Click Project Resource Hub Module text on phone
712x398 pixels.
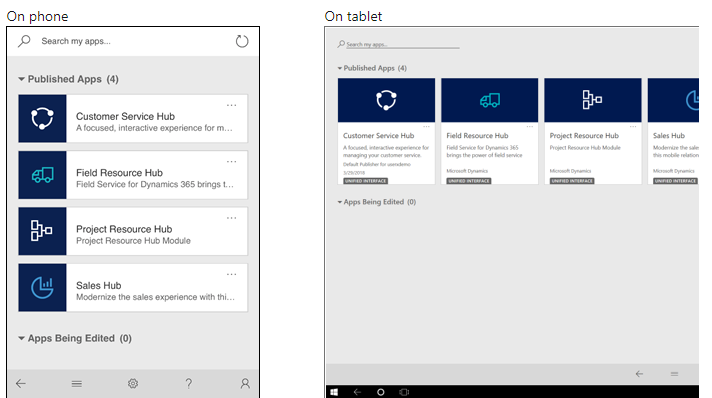pyautogui.click(x=134, y=241)
